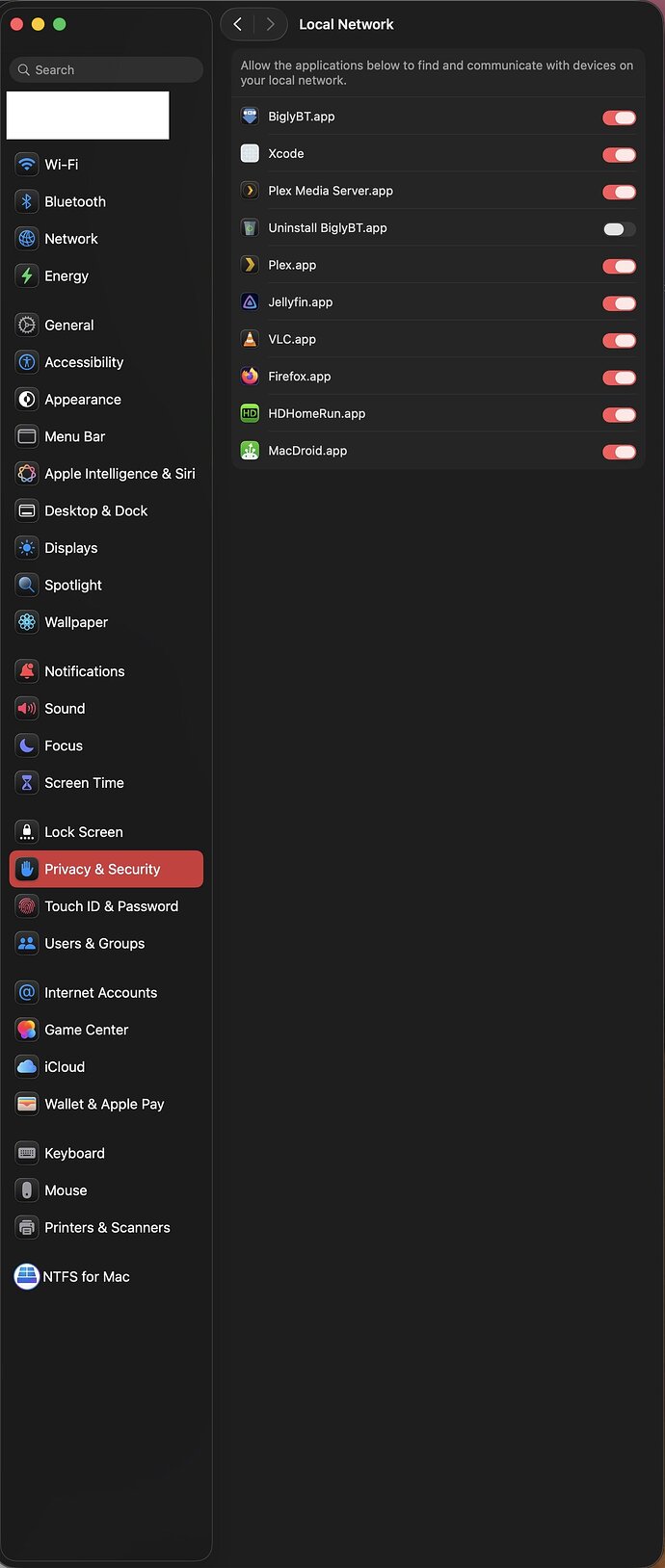Viewport: 665px width, 1568px height.
Task: Click the HDHomeRun icon
Action: 250,414
